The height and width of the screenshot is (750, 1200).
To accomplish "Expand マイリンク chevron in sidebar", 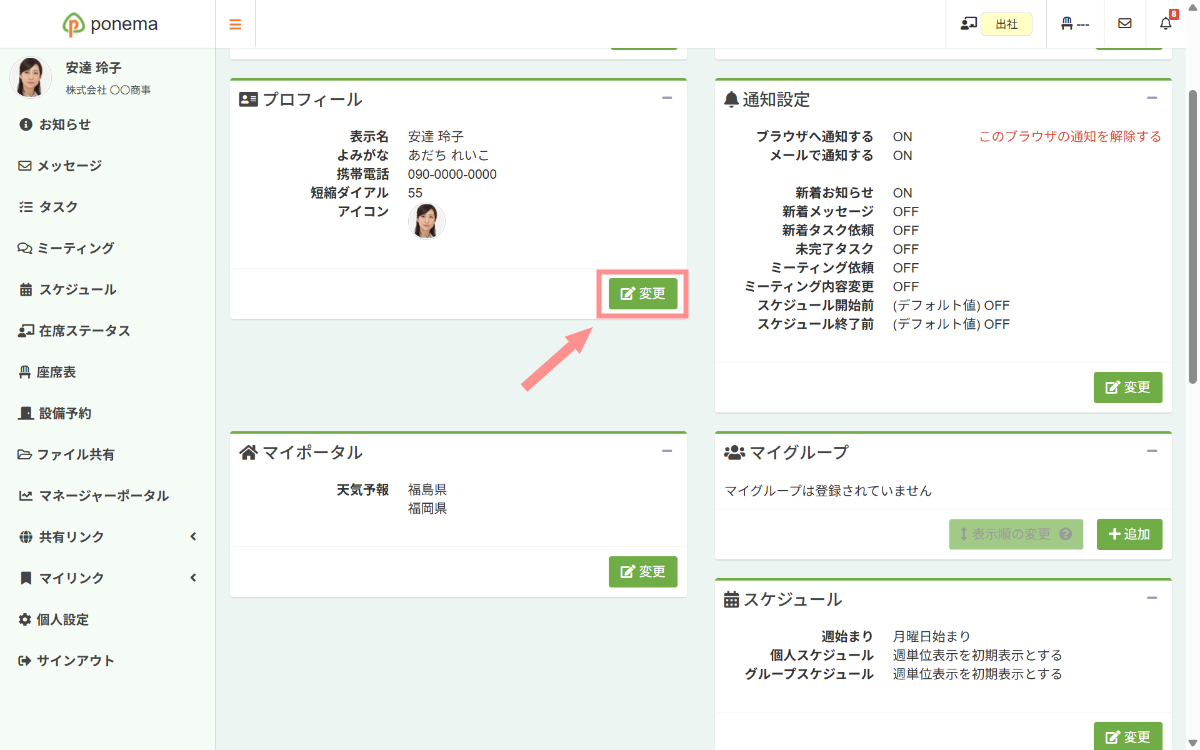I will (193, 578).
